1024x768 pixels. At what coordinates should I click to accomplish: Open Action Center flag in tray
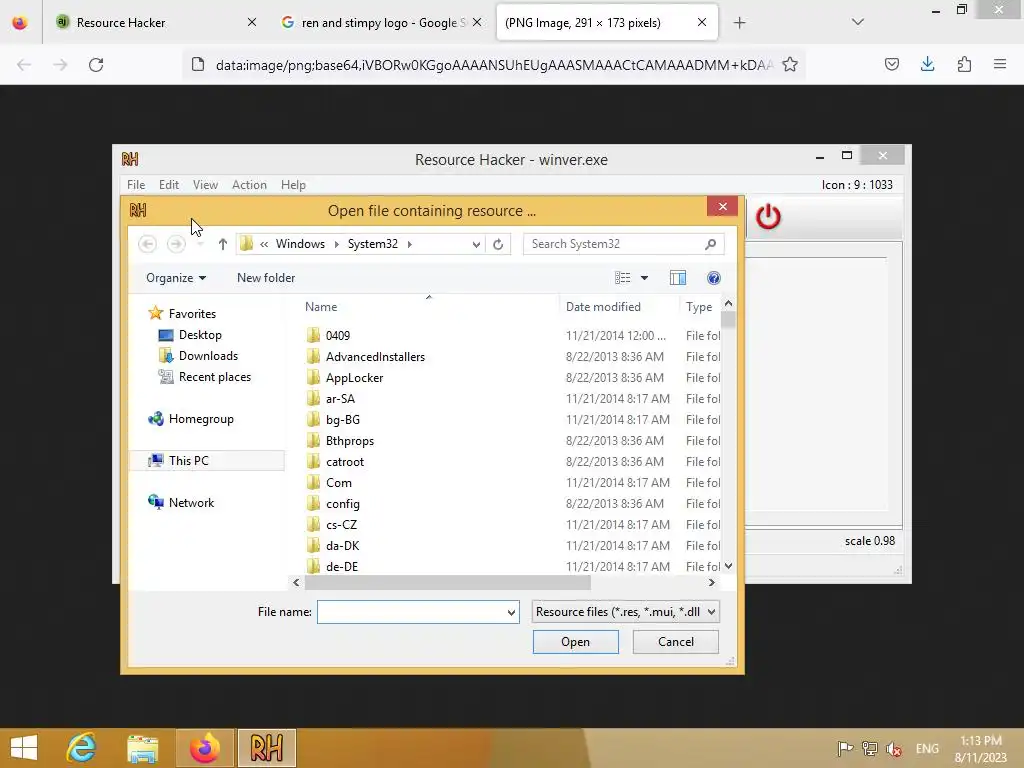[x=845, y=748]
